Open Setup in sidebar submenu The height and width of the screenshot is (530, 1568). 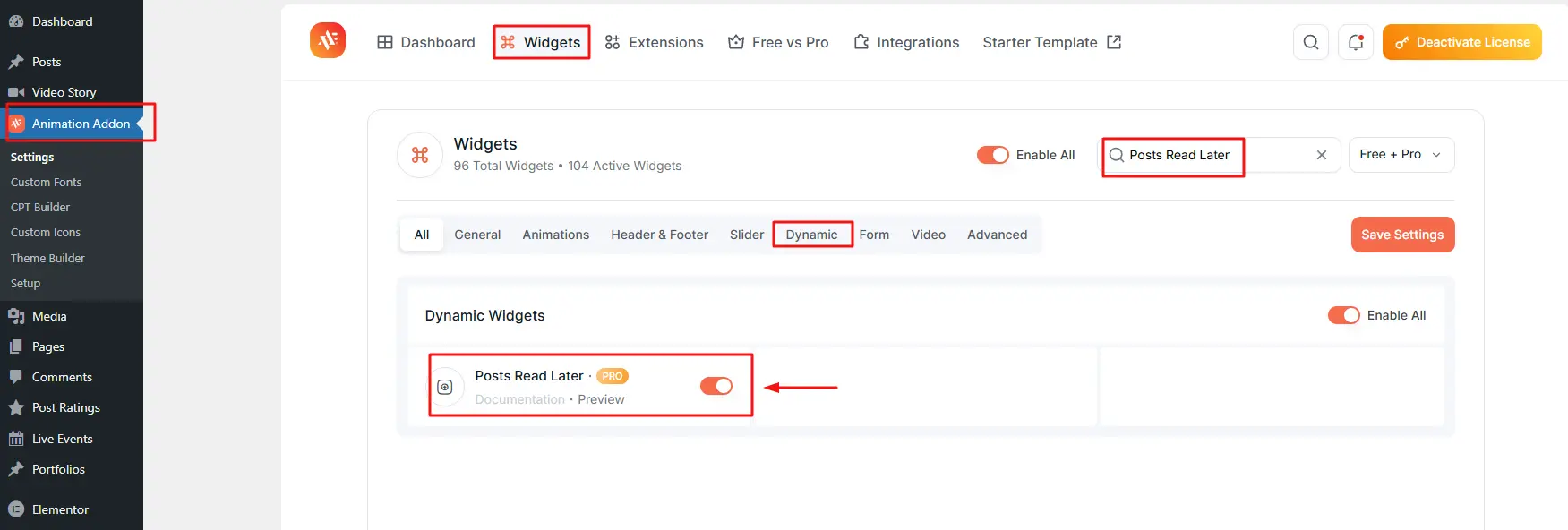25,283
